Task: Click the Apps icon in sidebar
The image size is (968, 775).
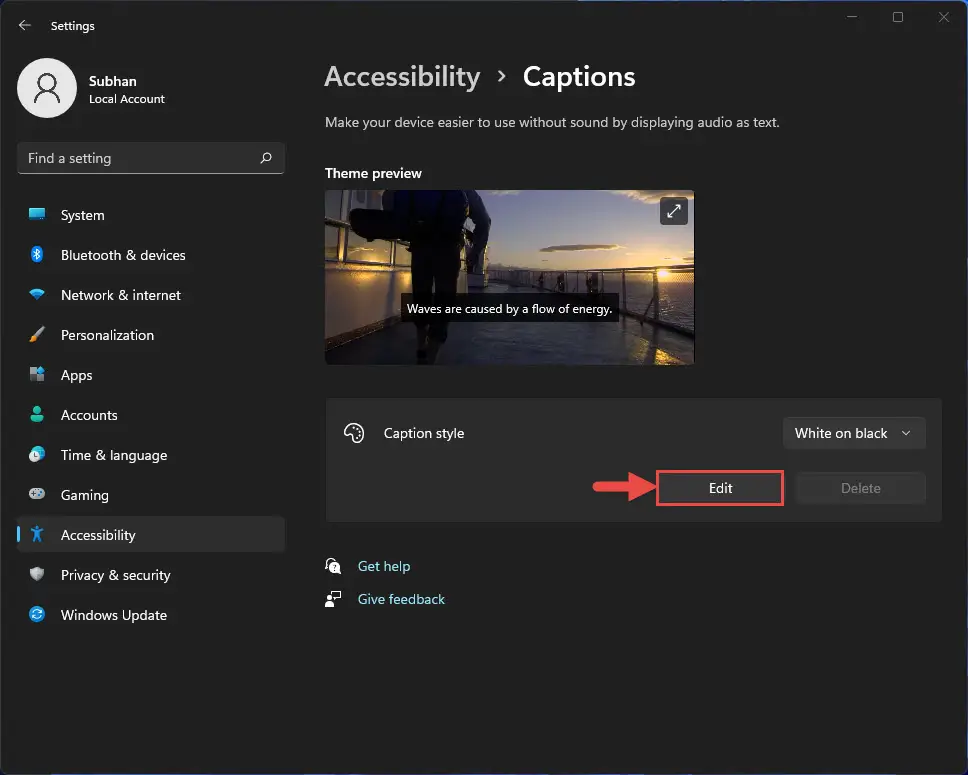Action: pos(37,374)
